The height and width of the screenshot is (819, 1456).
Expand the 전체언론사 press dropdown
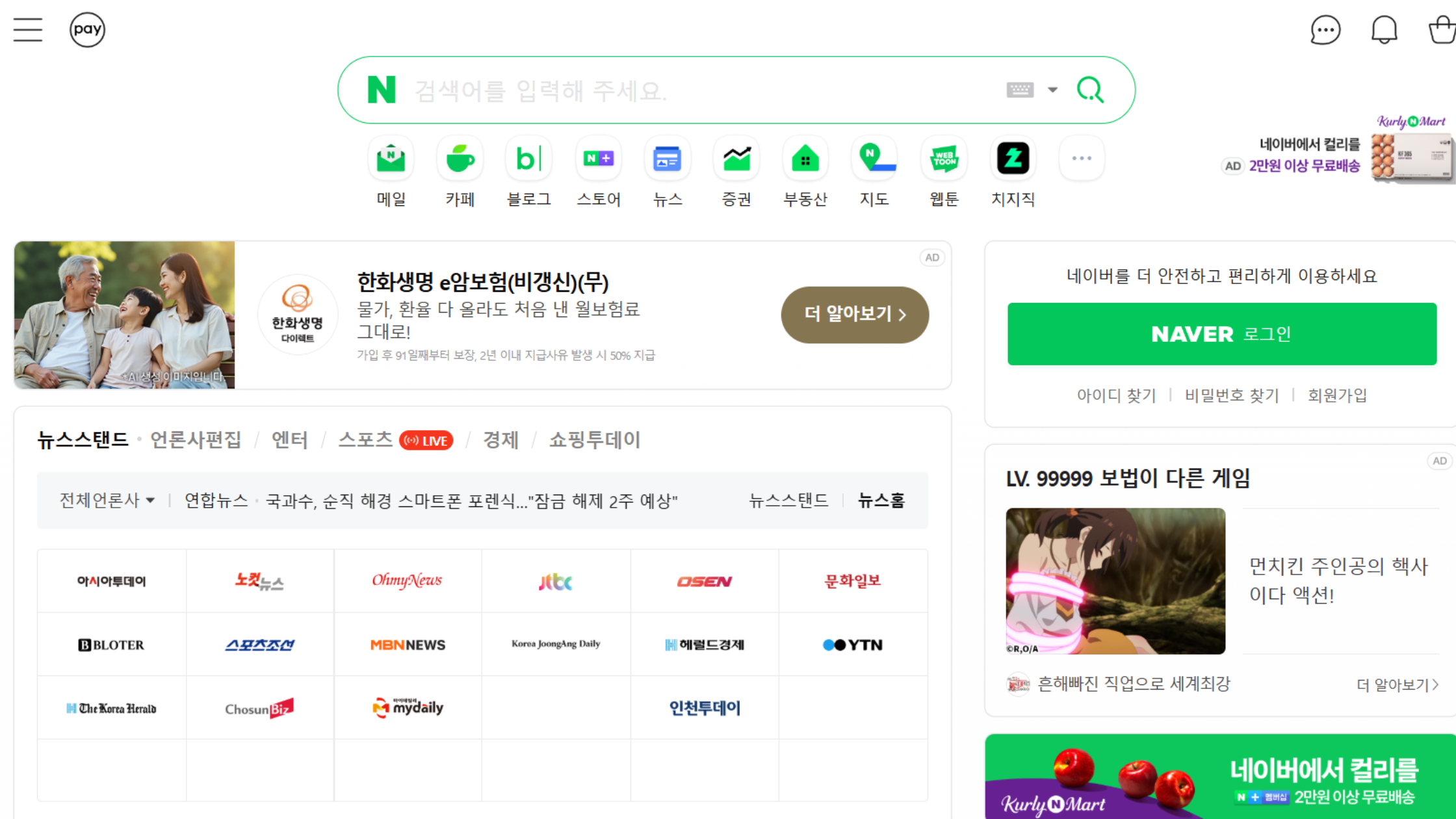pyautogui.click(x=107, y=500)
